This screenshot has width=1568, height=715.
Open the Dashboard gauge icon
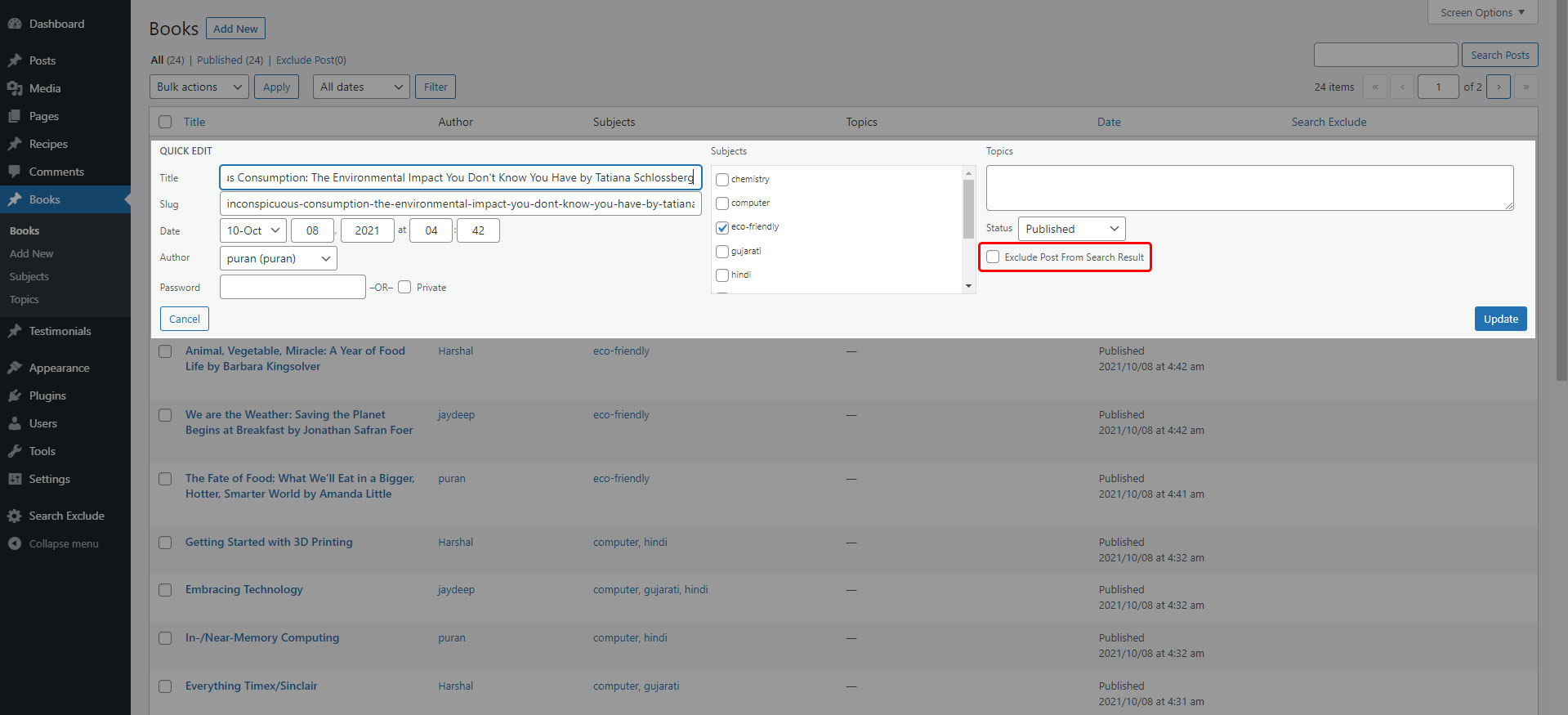pos(15,24)
